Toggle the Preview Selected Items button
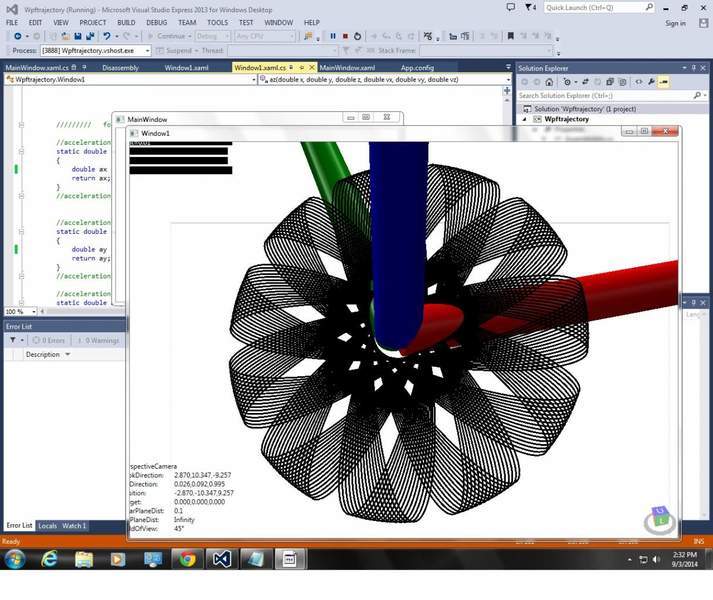 [664, 82]
